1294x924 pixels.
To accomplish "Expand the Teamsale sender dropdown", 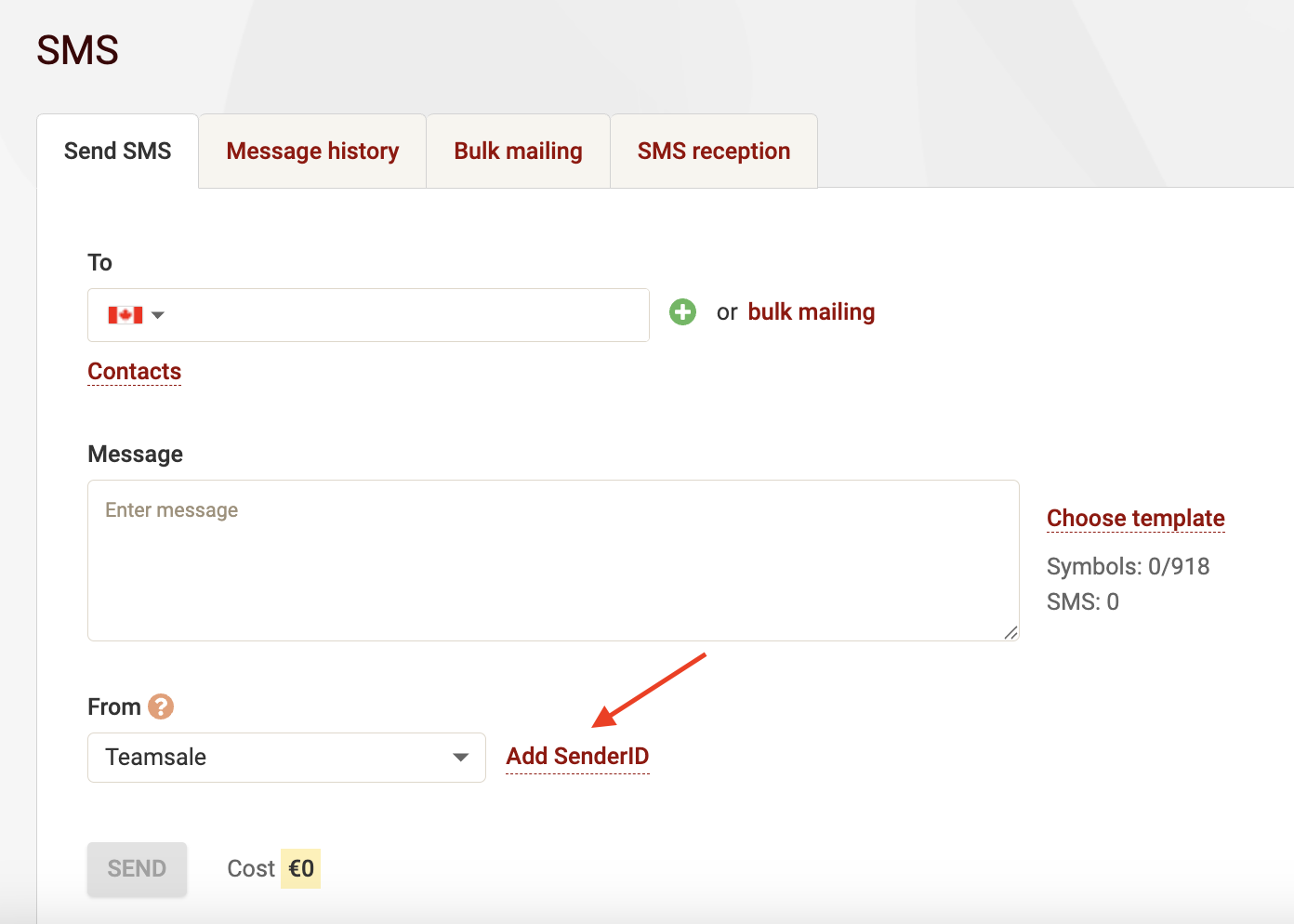I will [x=459, y=758].
